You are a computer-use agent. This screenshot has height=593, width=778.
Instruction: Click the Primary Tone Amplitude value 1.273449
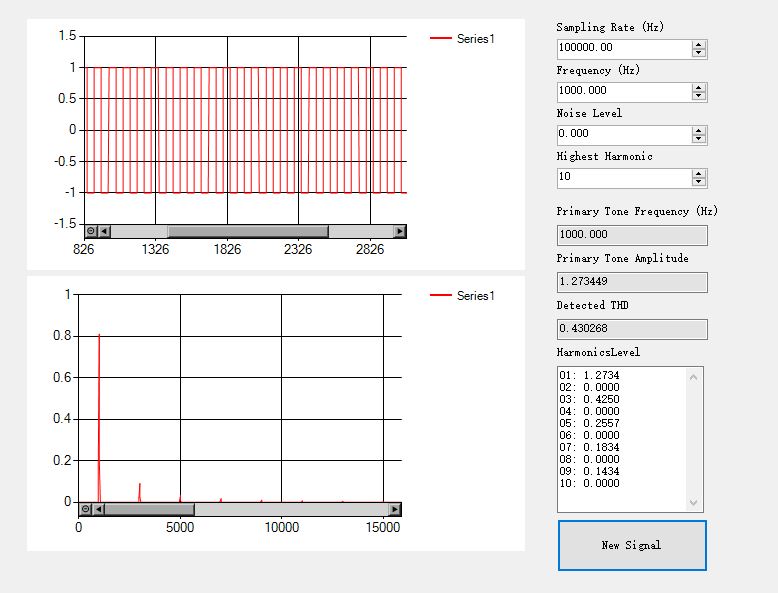632,282
